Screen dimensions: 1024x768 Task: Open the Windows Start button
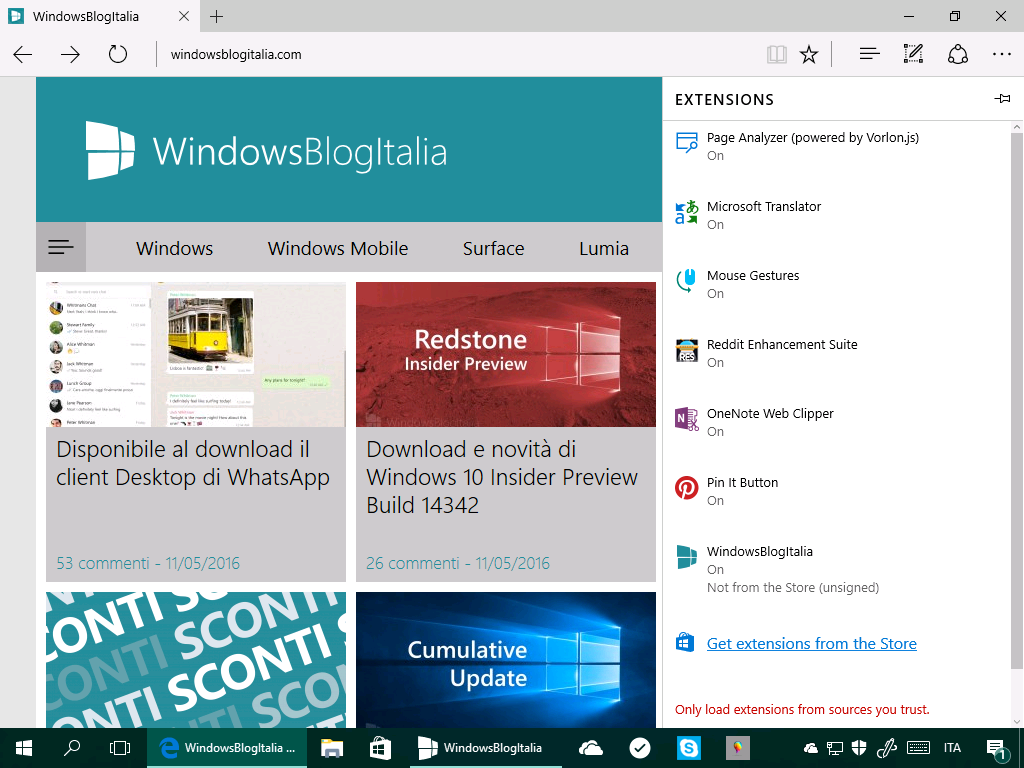click(24, 748)
